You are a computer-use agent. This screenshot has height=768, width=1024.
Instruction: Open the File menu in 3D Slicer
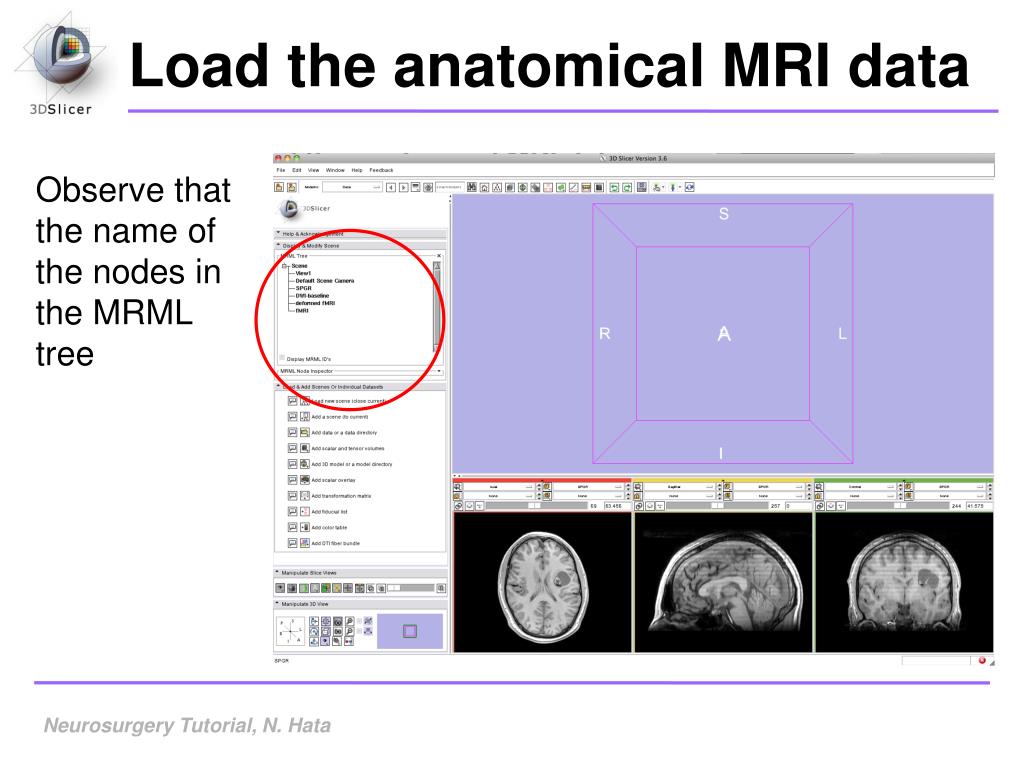click(280, 170)
